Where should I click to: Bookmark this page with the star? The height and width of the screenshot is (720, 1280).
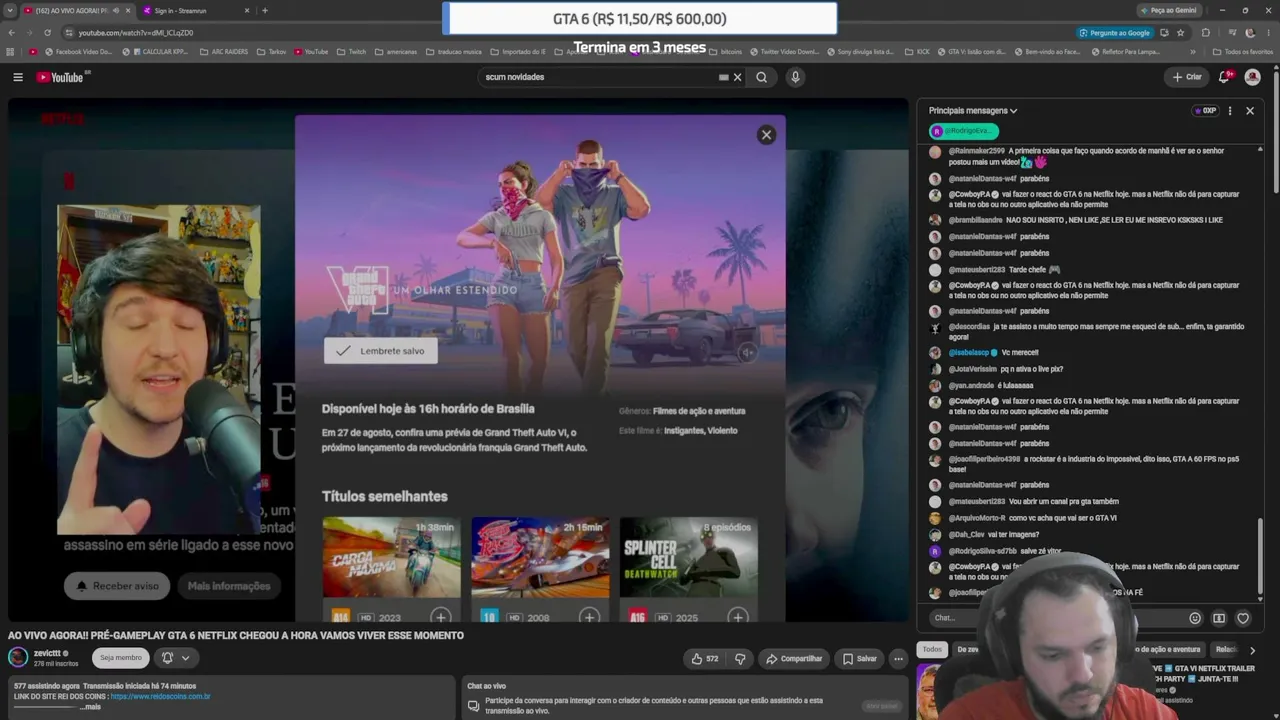coord(1181,32)
